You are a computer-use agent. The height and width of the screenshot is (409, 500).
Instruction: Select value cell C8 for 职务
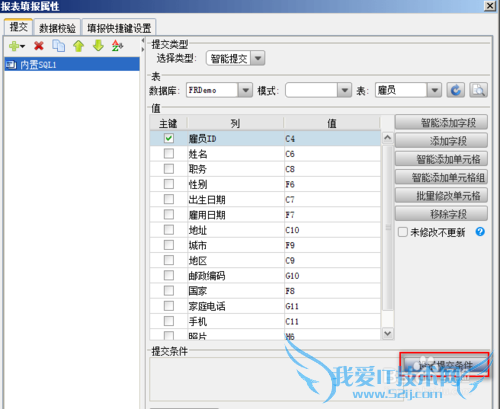(x=332, y=169)
